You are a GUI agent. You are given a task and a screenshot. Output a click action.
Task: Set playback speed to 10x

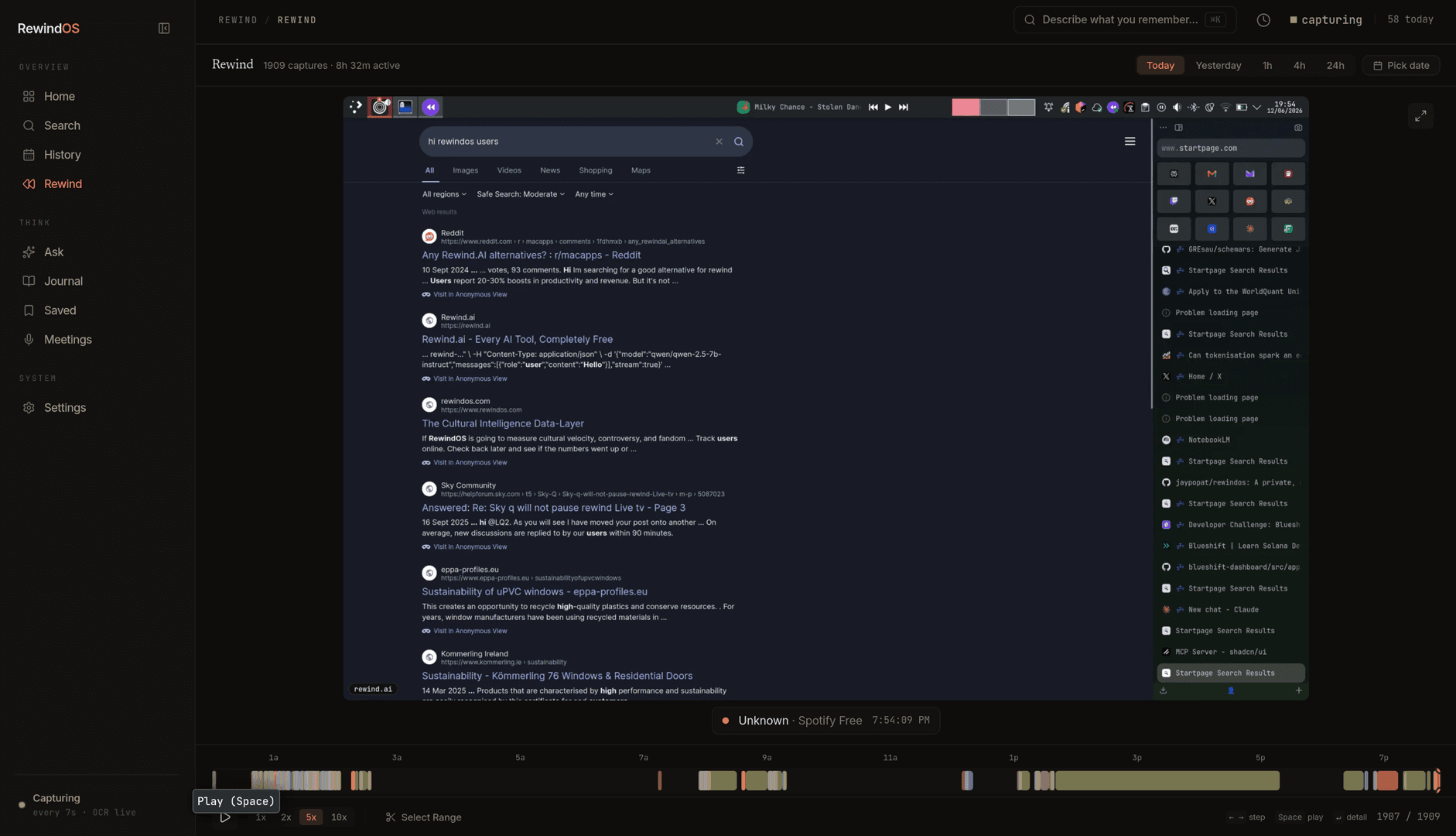click(x=339, y=817)
